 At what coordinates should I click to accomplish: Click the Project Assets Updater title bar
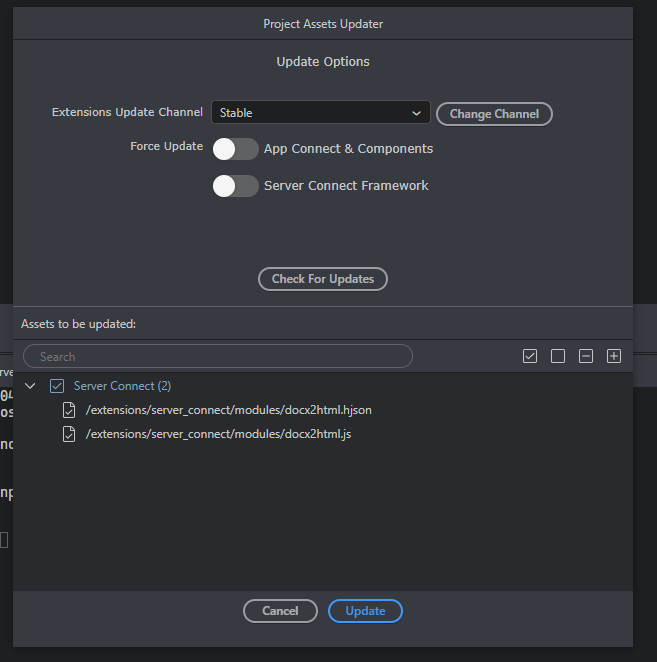click(x=323, y=23)
